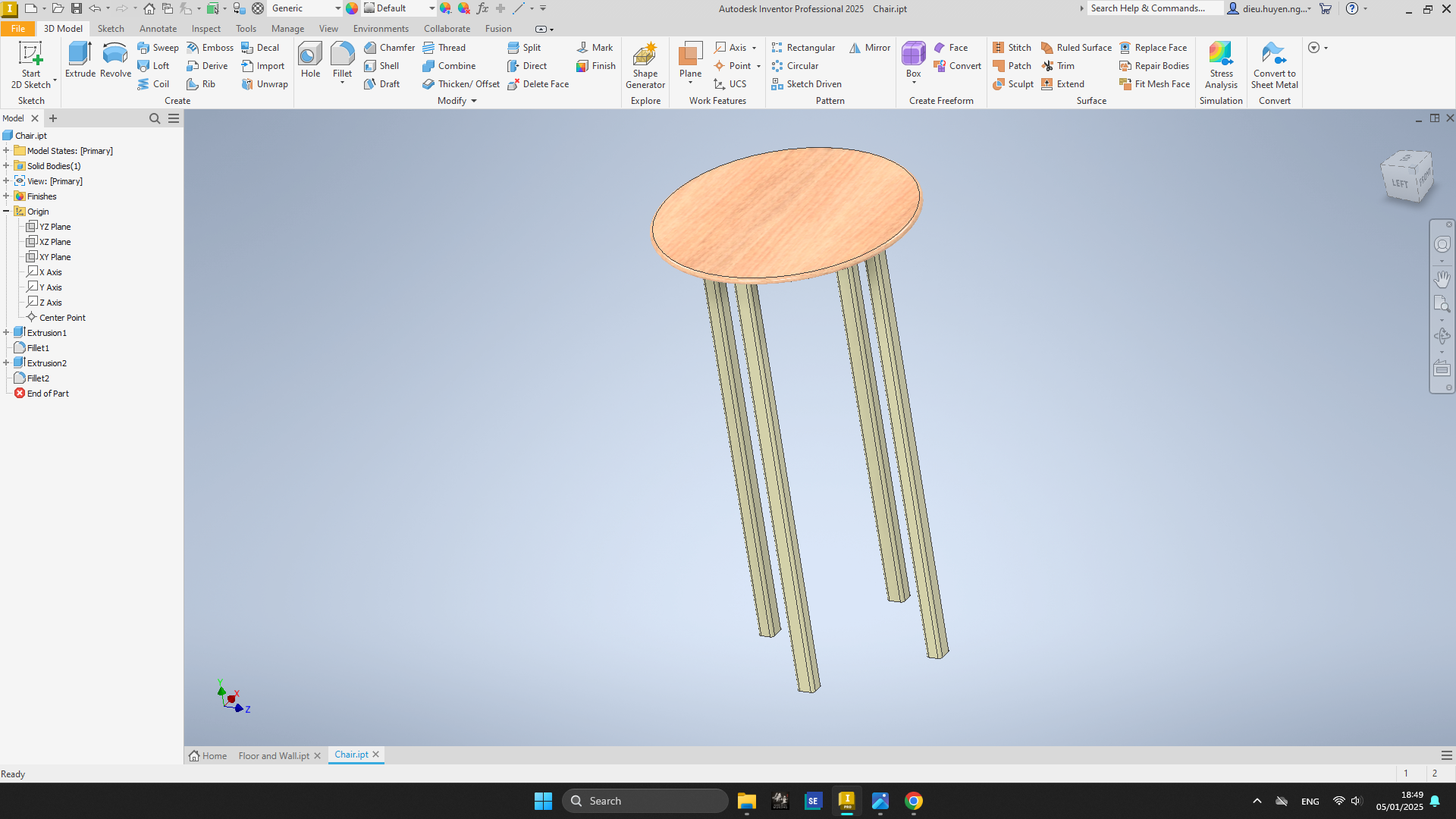Click the full navigation wheel icon
Viewport: 1456px width, 819px height.
click(x=1442, y=244)
